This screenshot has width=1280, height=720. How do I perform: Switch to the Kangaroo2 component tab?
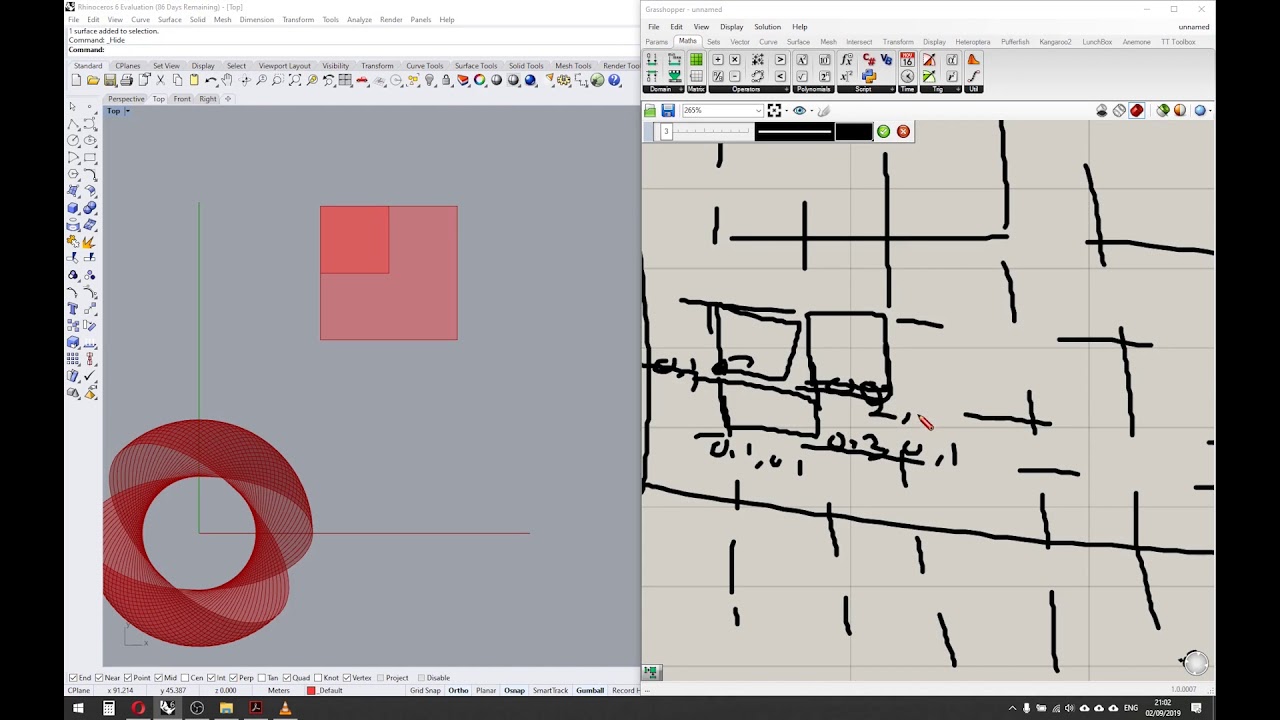point(1055,42)
